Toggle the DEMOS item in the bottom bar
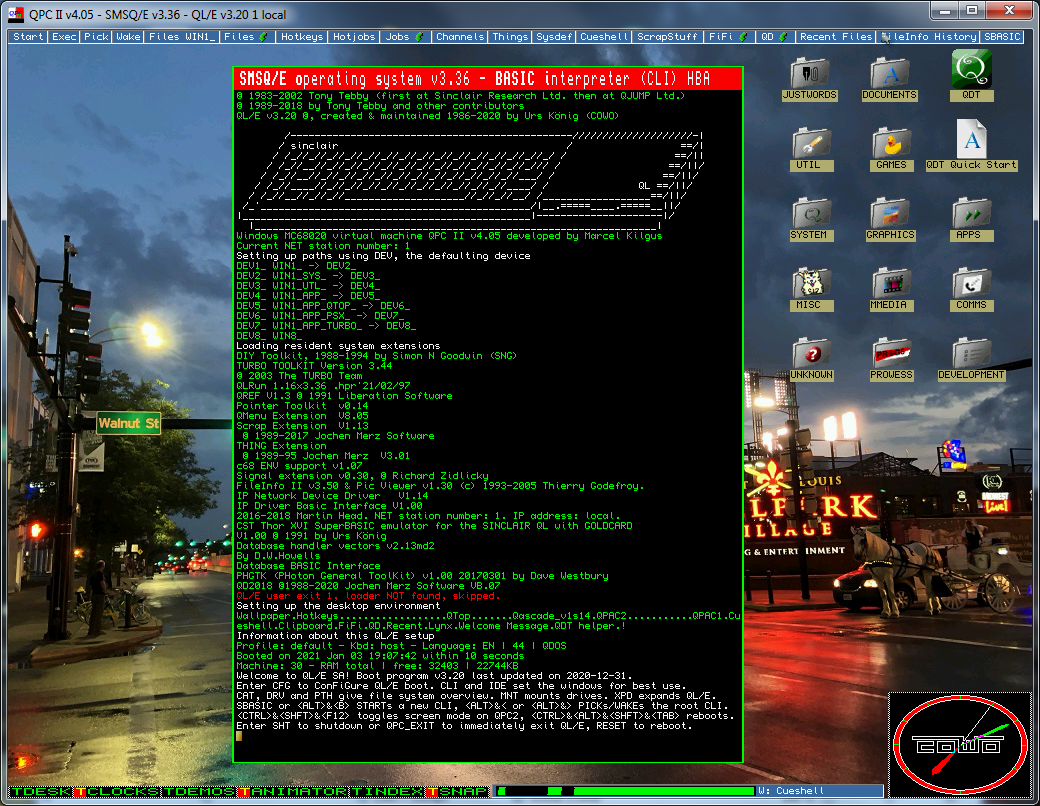The image size is (1040, 806). click(x=199, y=791)
